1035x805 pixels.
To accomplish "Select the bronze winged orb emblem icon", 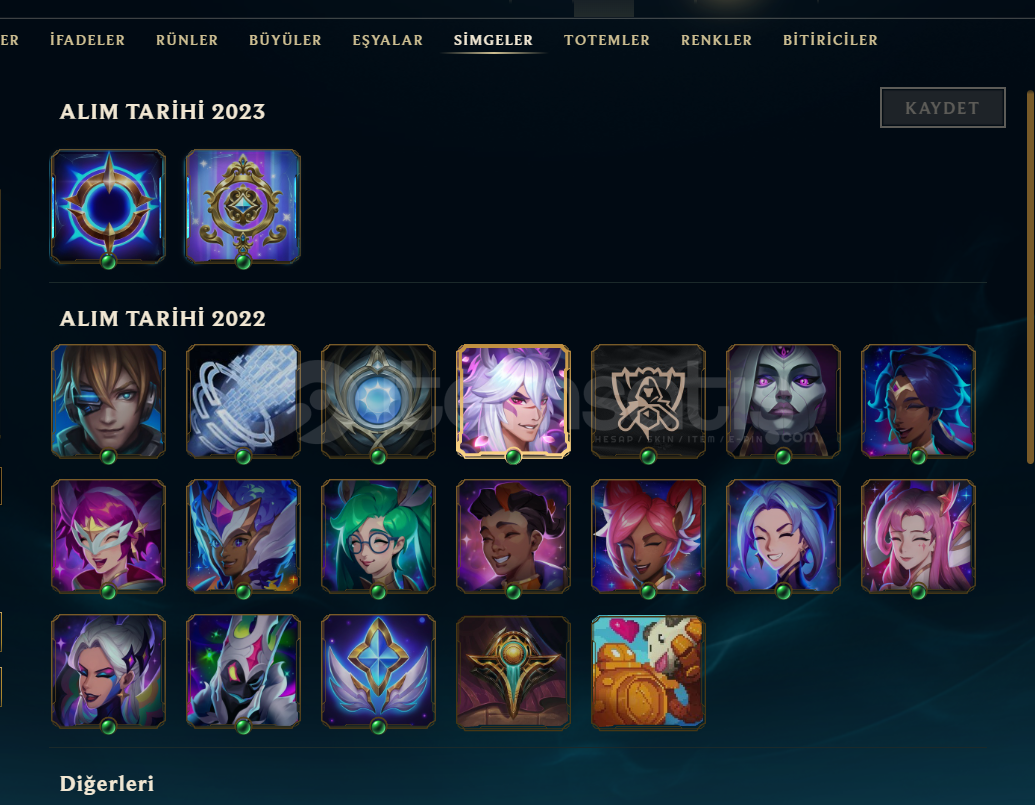I will 513,672.
